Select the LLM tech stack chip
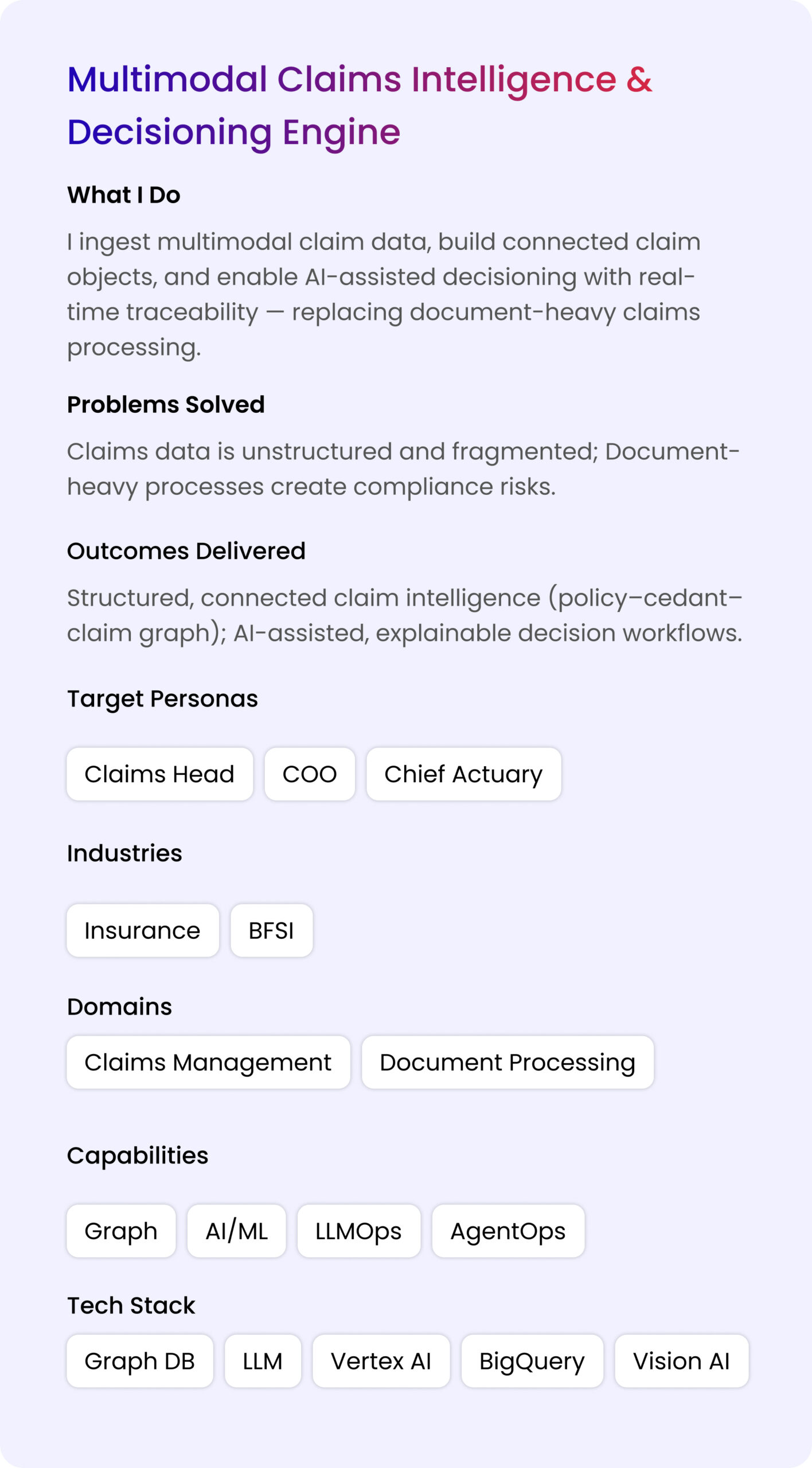The image size is (812, 1468). pyautogui.click(x=263, y=1361)
